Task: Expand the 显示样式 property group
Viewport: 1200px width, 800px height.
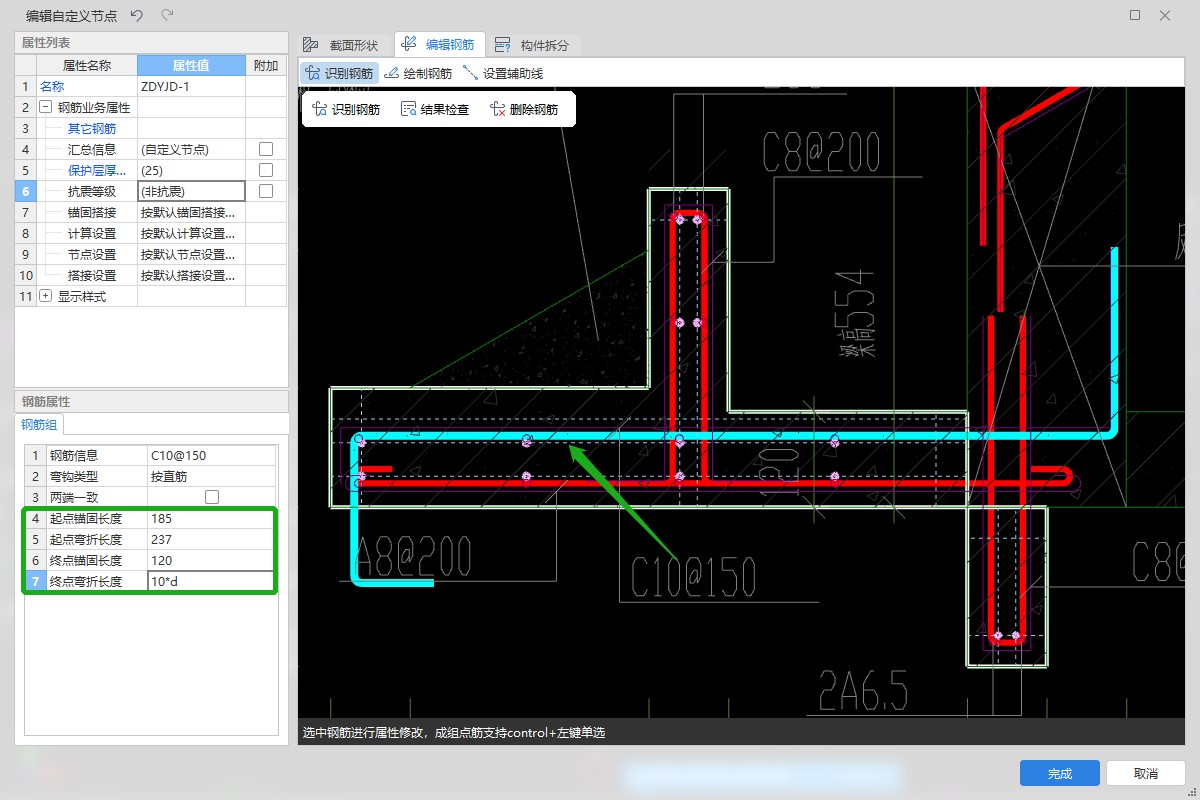Action: point(45,296)
